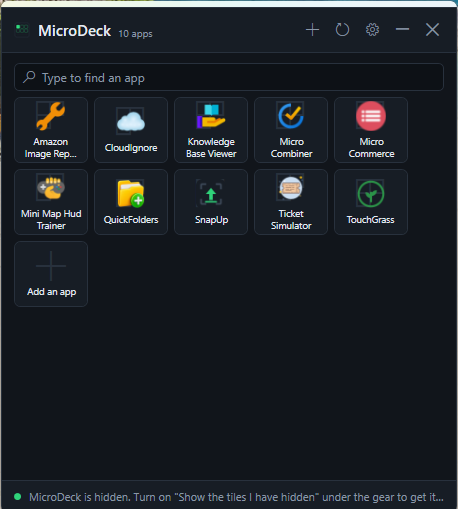Image resolution: width=458 pixels, height=509 pixels.
Task: Open the Ticket Simulator tile
Action: (x=291, y=202)
